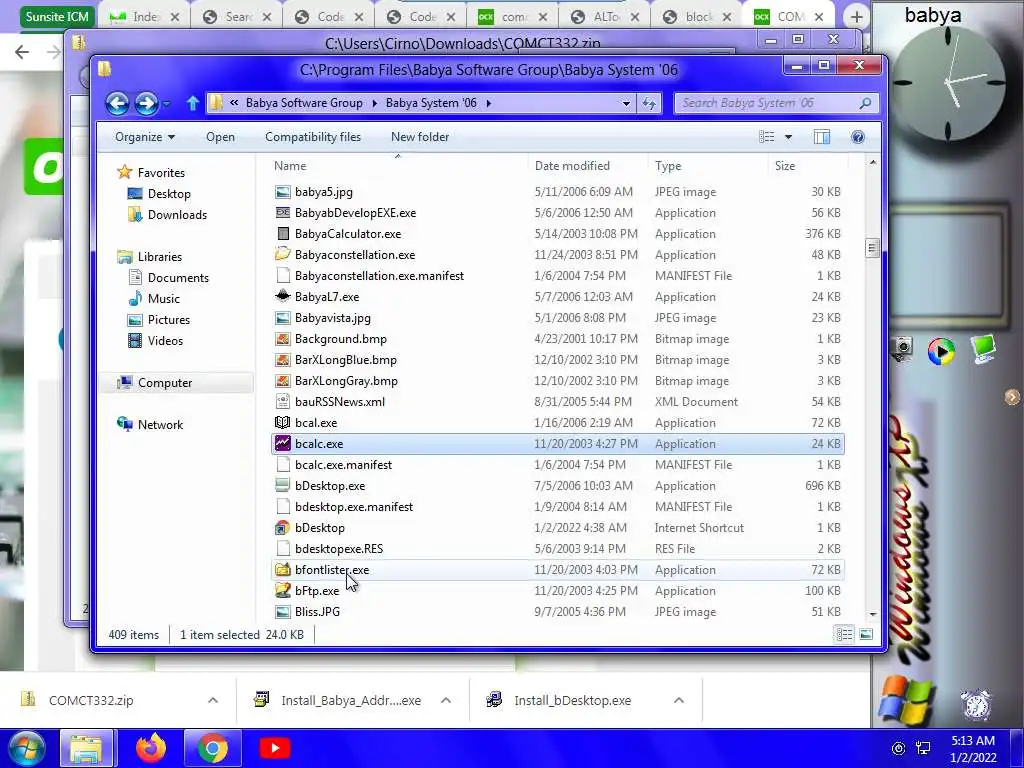The height and width of the screenshot is (768, 1024).
Task: Select bauRSSNews.xml file
Action: tap(340, 402)
